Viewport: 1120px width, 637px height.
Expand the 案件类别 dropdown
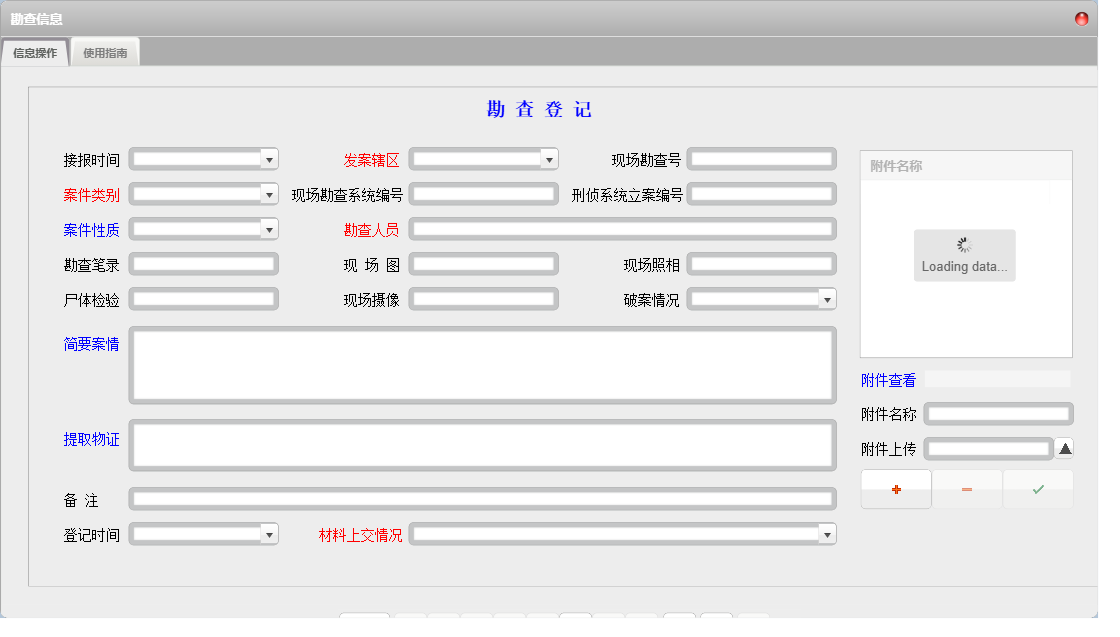pos(269,193)
